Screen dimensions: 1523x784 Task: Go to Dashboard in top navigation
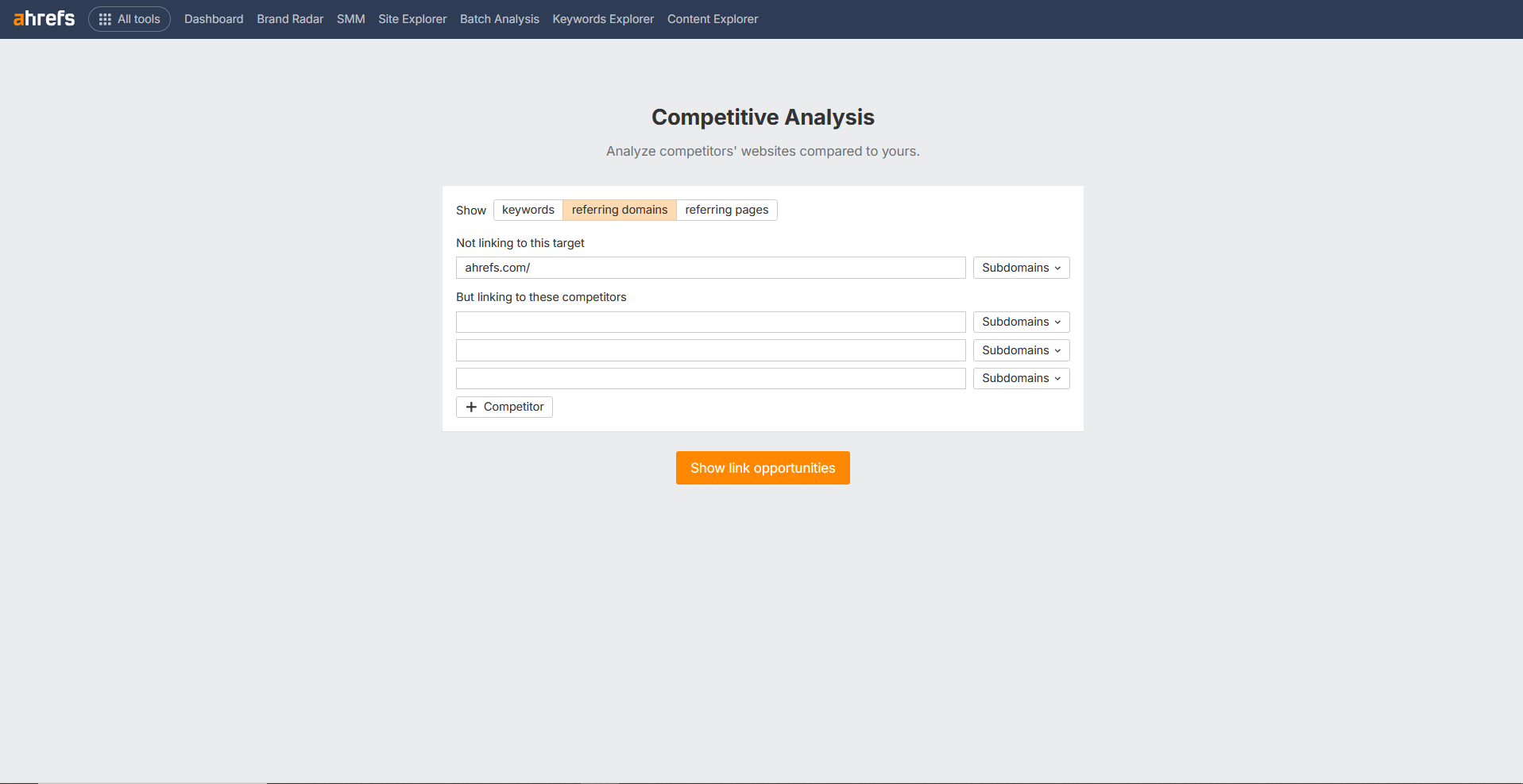coord(214,19)
